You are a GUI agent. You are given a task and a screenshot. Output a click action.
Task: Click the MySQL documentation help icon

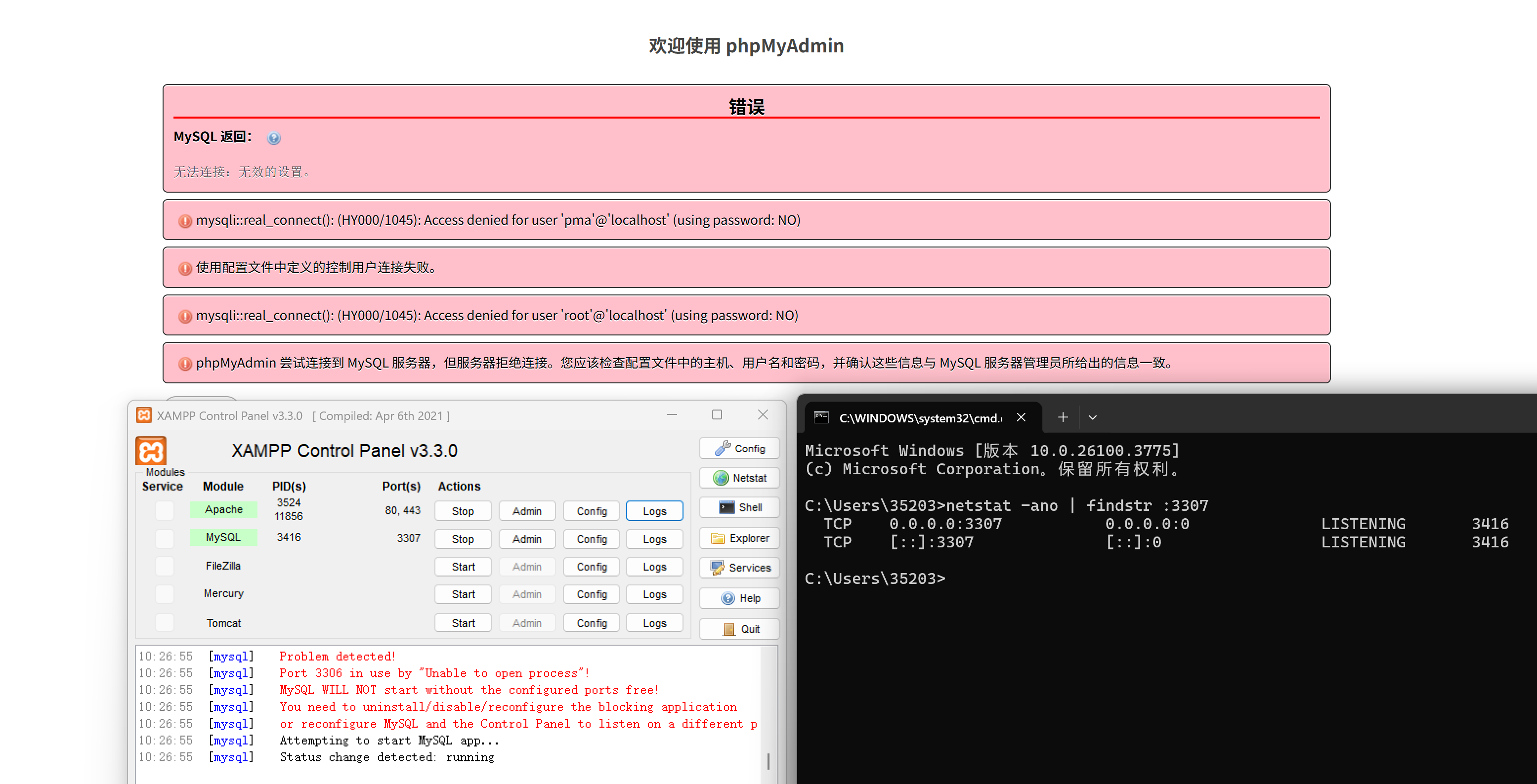click(x=273, y=138)
